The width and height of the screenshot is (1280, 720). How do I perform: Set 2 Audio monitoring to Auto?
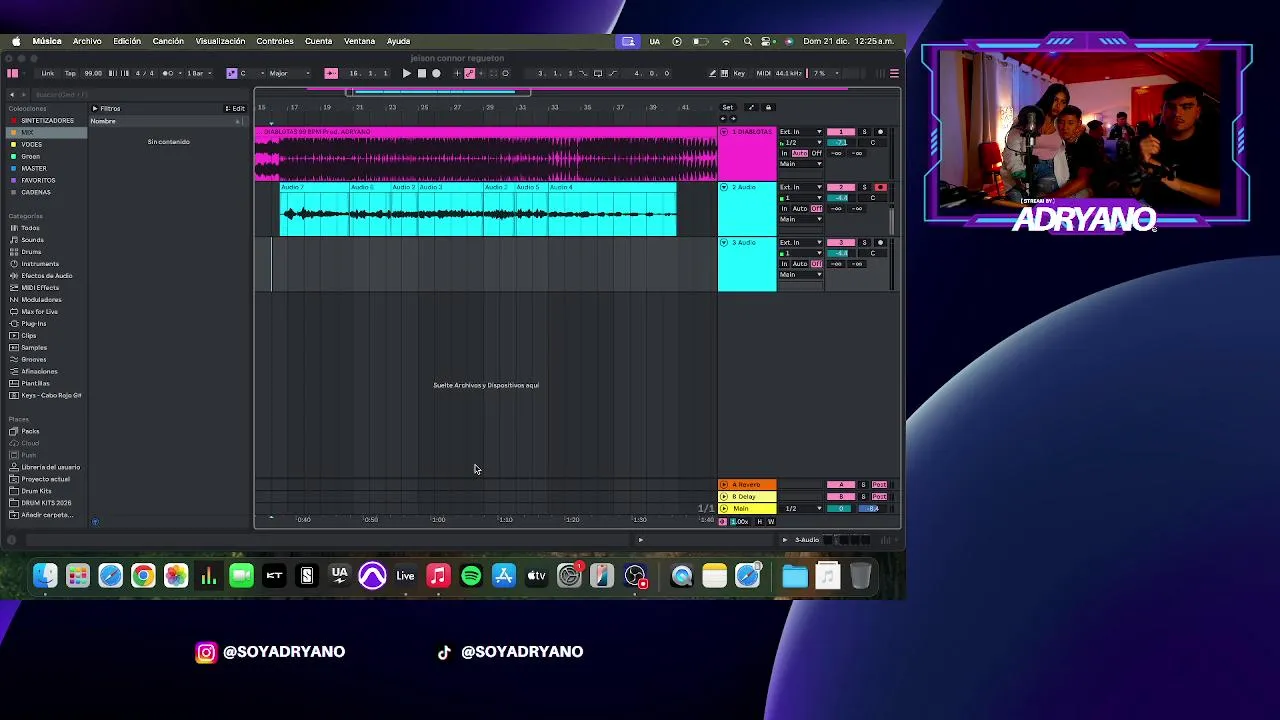[x=799, y=208]
